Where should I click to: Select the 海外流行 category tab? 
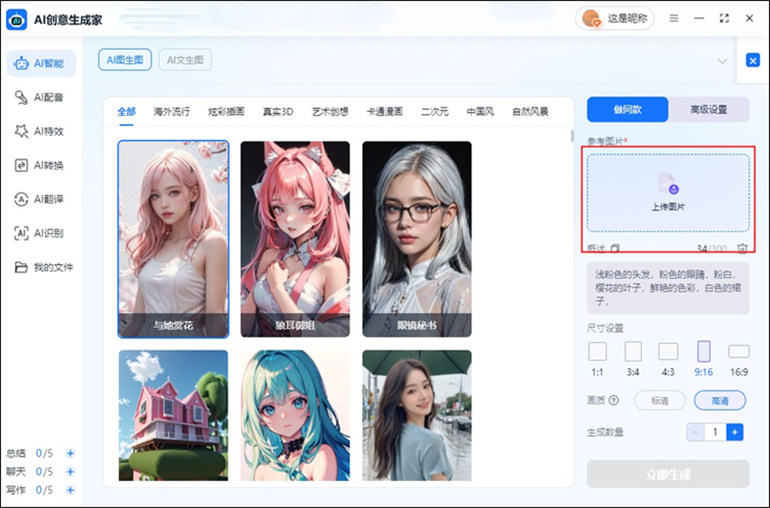point(171,112)
